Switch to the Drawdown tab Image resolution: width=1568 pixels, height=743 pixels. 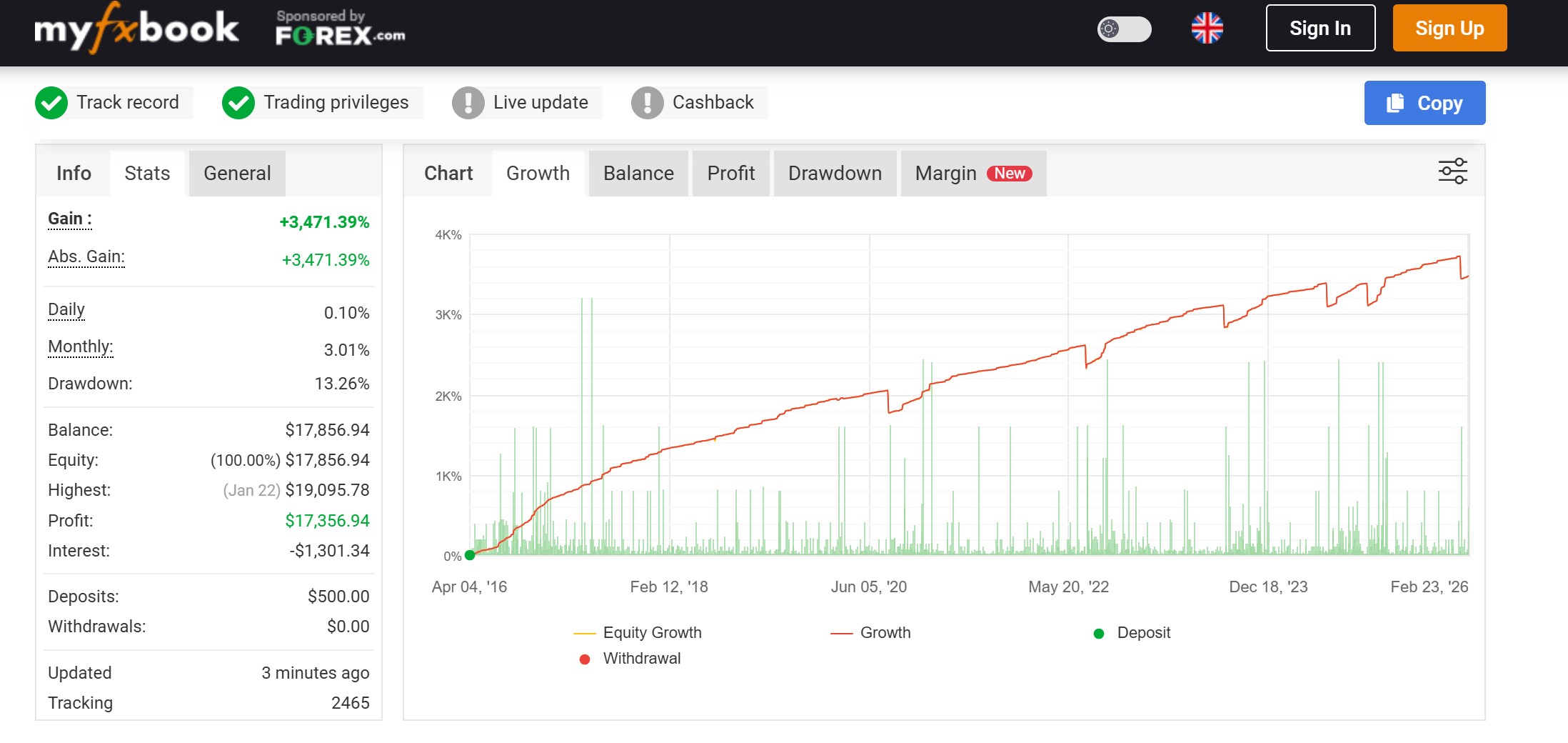pyautogui.click(x=835, y=173)
